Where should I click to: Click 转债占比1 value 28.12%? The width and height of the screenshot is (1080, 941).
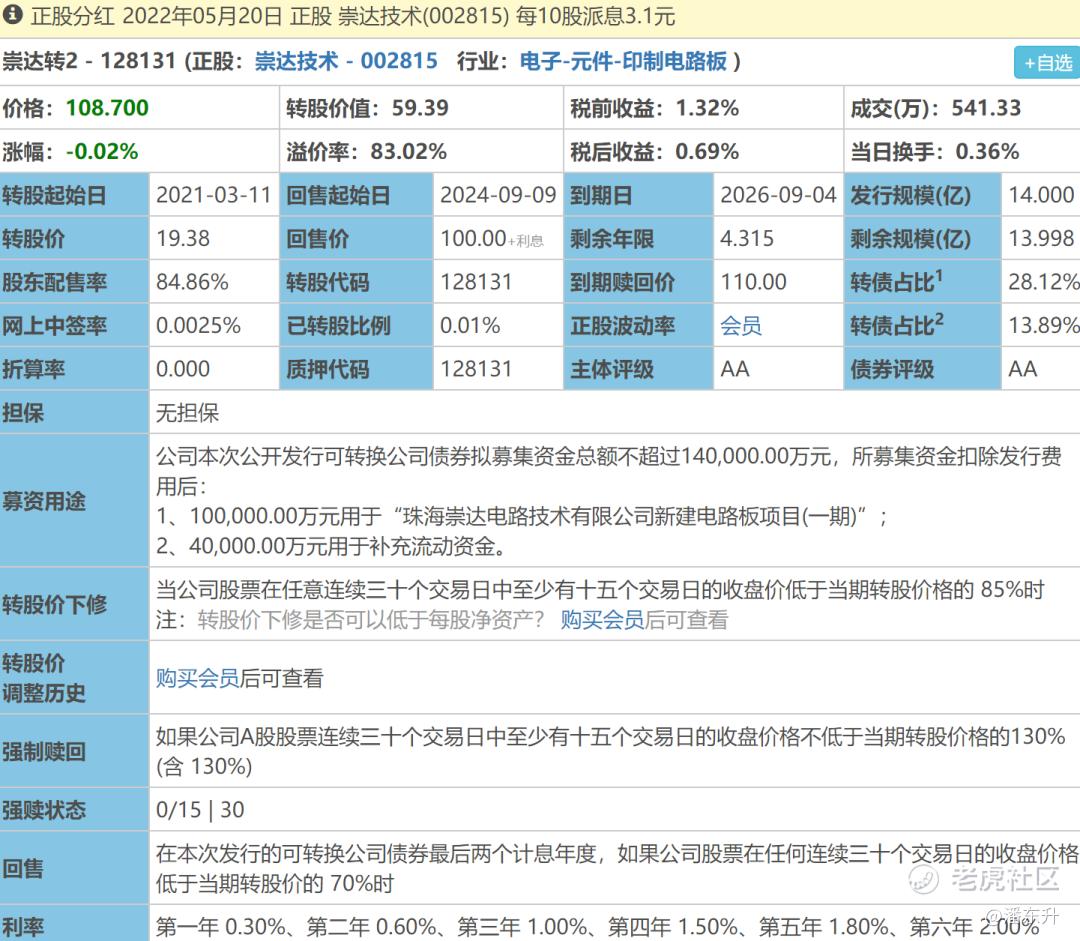[1043, 282]
